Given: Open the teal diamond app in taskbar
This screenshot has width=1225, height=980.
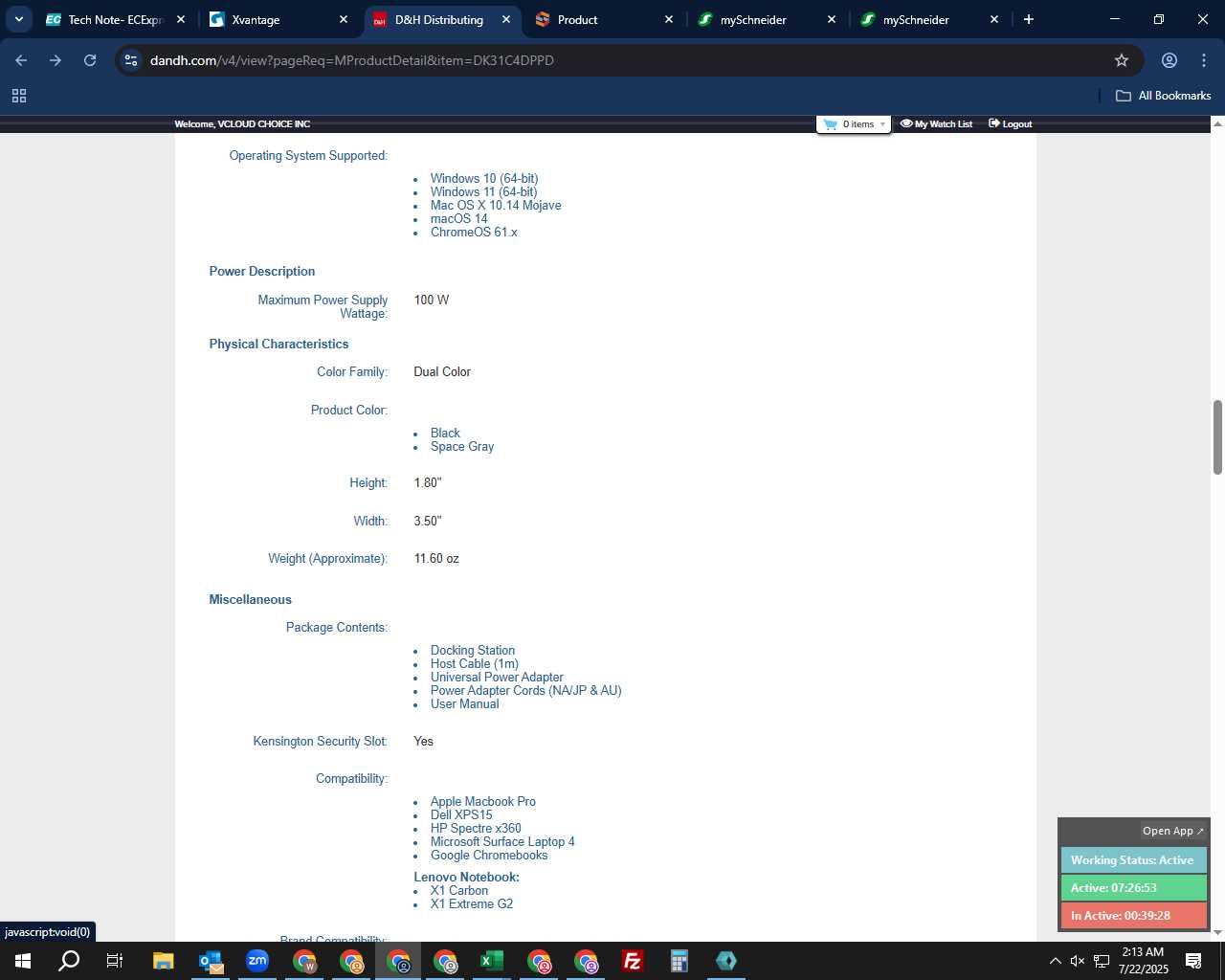Looking at the screenshot, I should 726,961.
